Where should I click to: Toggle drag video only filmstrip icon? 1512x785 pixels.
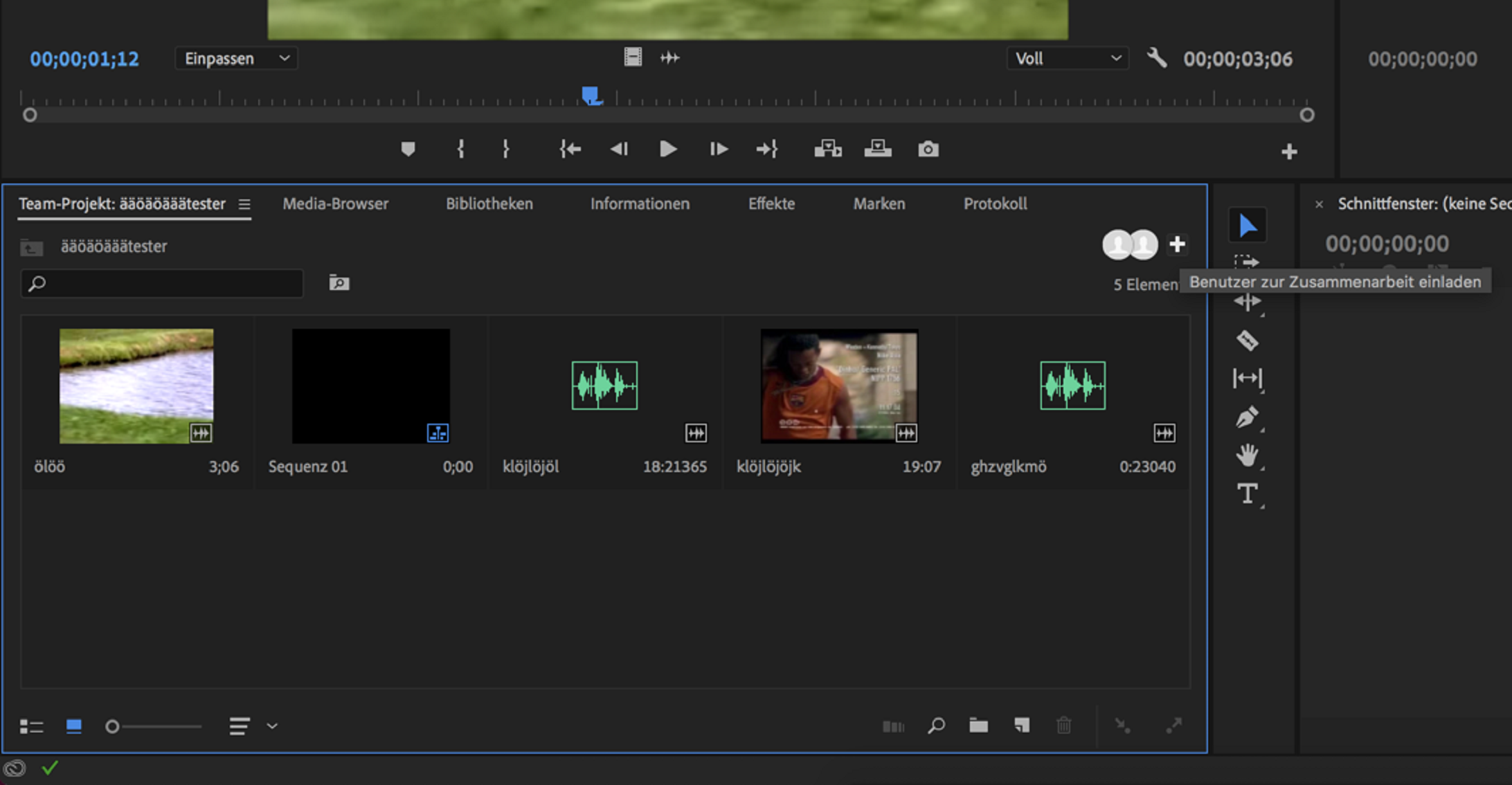pos(632,57)
